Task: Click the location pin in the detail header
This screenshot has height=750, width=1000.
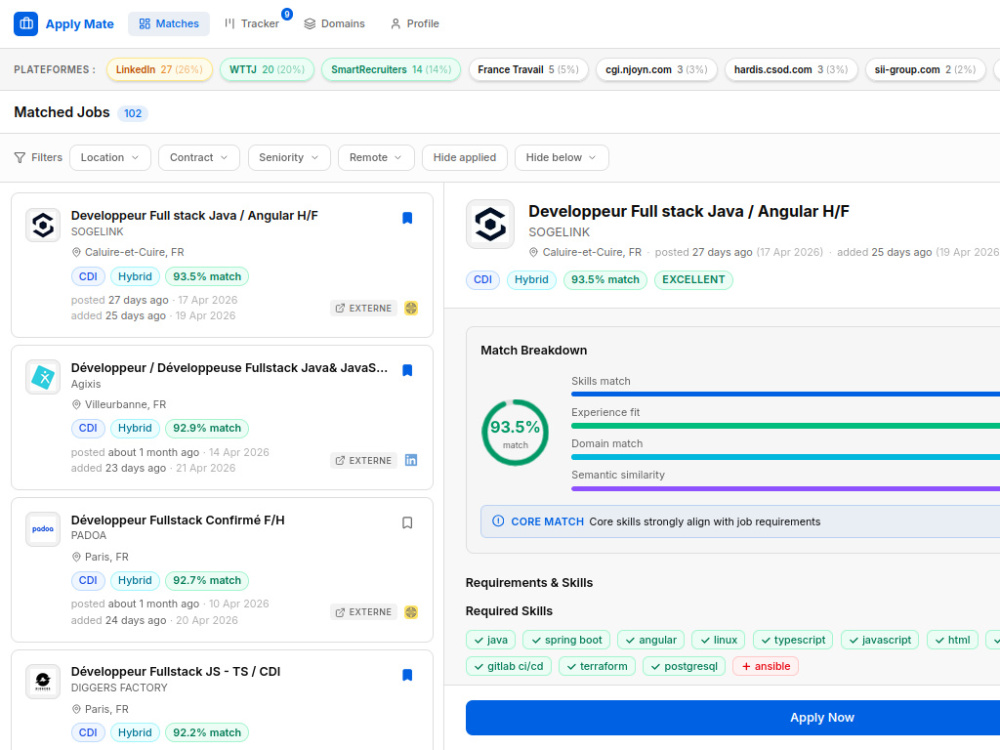Action: point(534,253)
